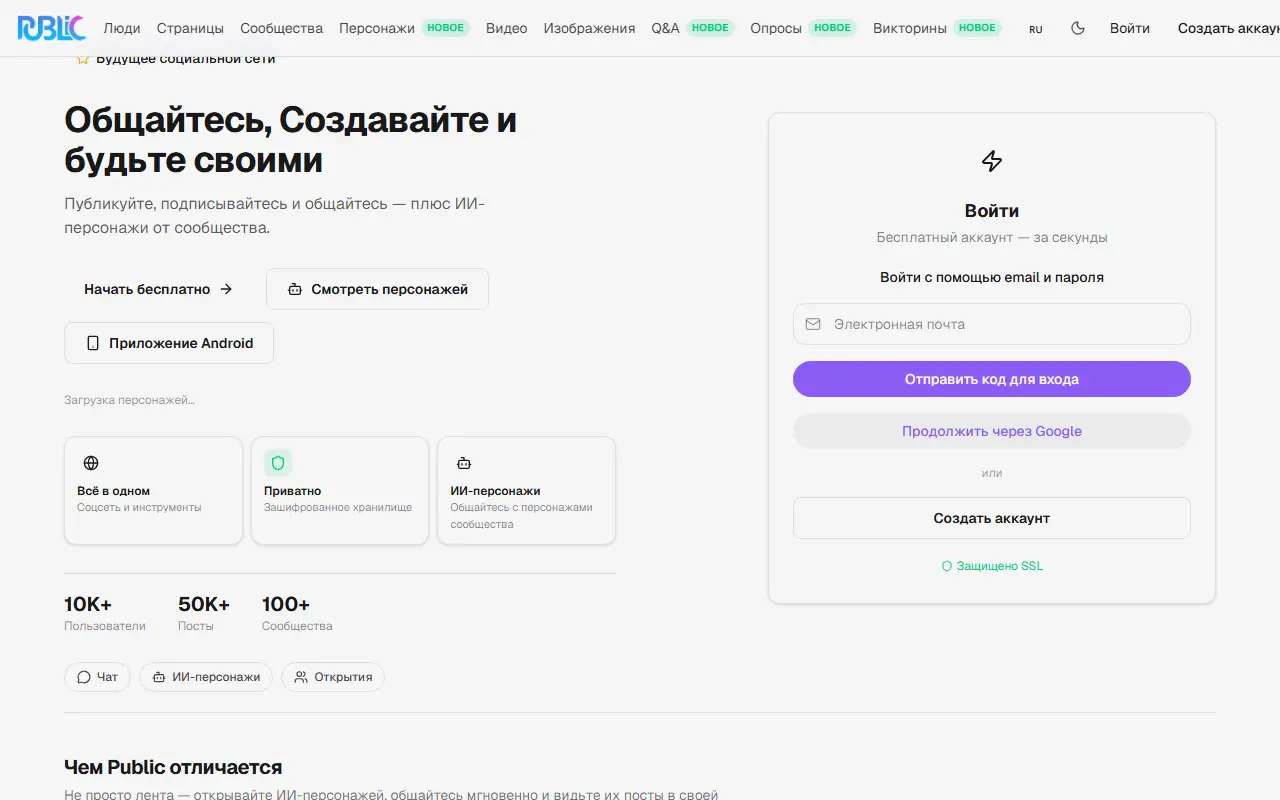Screen dimensions: 1280x800
Task: Click the 100+ Сообщества stat
Action: [297, 613]
